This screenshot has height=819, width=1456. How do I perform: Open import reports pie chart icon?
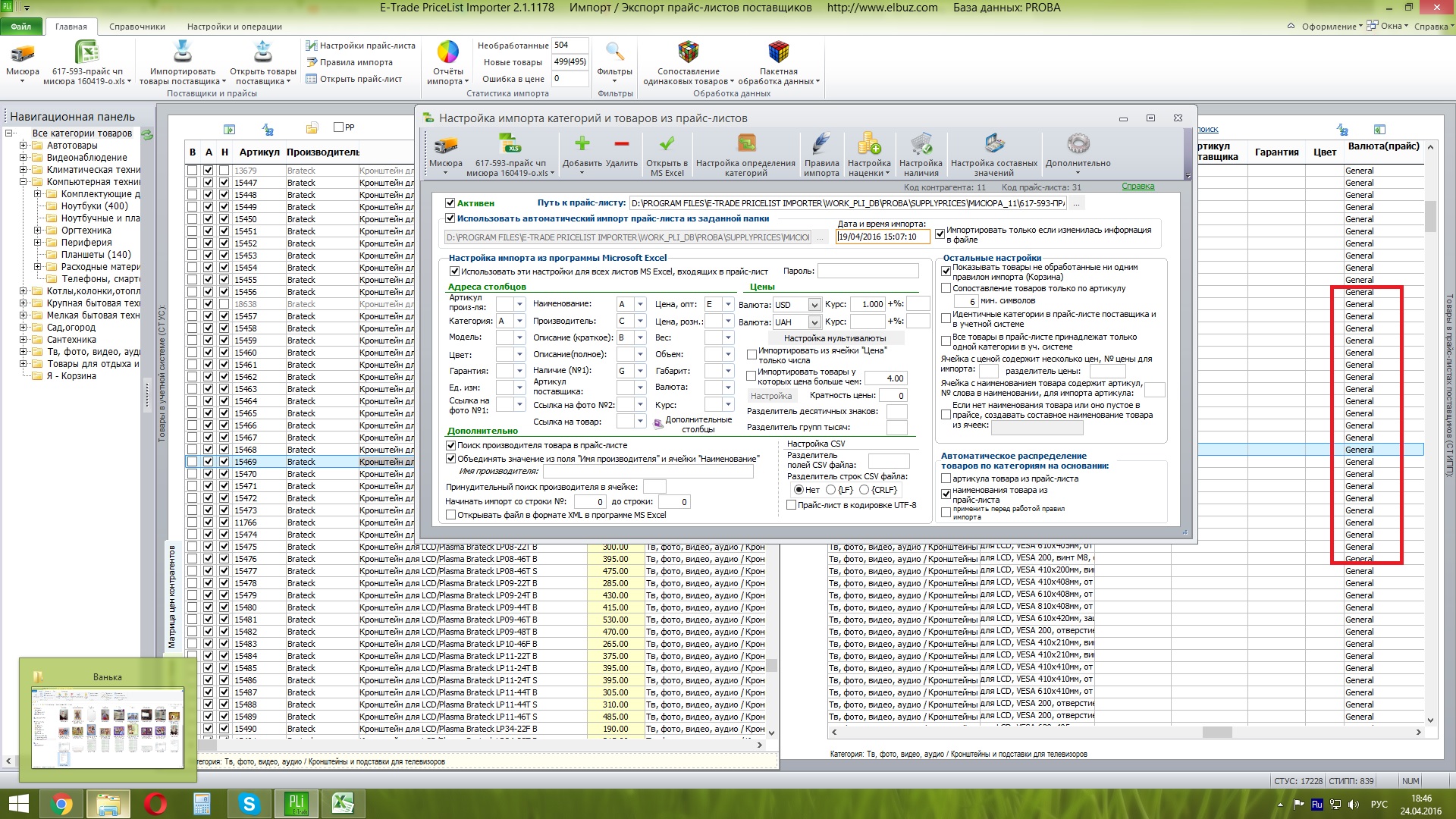pyautogui.click(x=448, y=52)
